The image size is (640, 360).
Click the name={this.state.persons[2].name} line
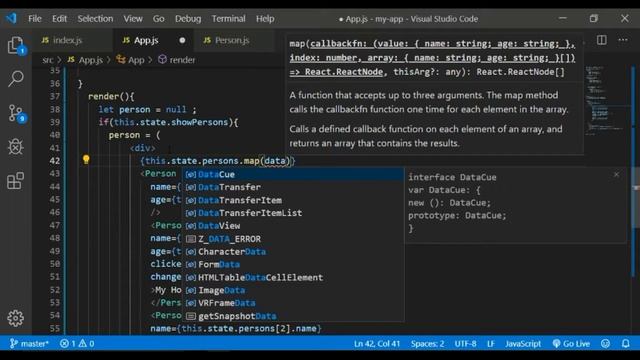click(x=236, y=328)
